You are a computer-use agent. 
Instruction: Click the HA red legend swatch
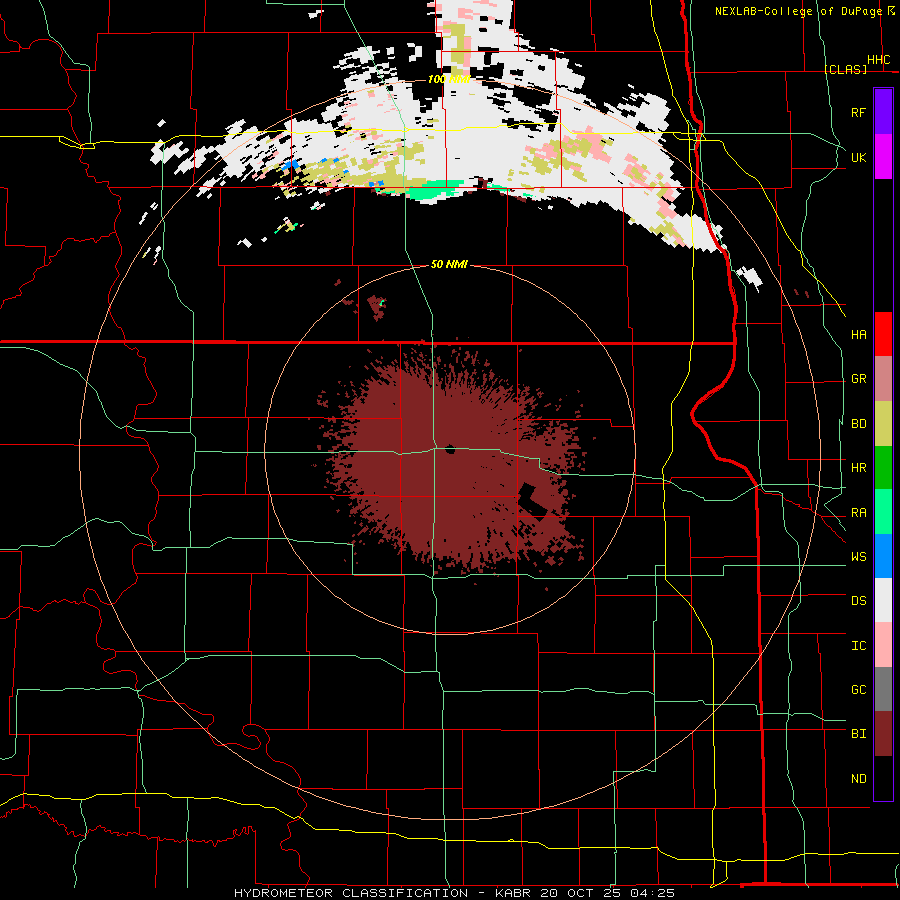(883, 334)
